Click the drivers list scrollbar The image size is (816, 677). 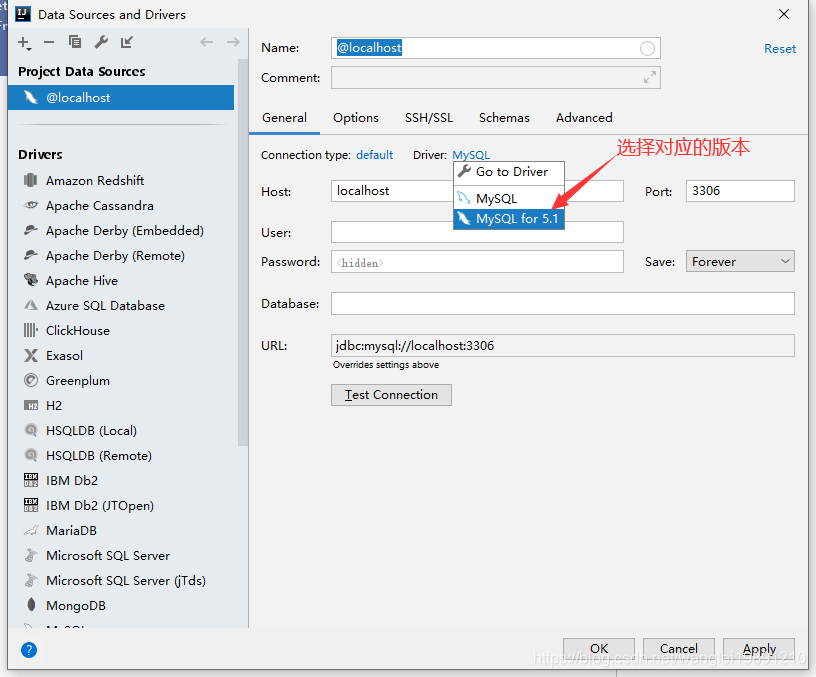(243, 253)
